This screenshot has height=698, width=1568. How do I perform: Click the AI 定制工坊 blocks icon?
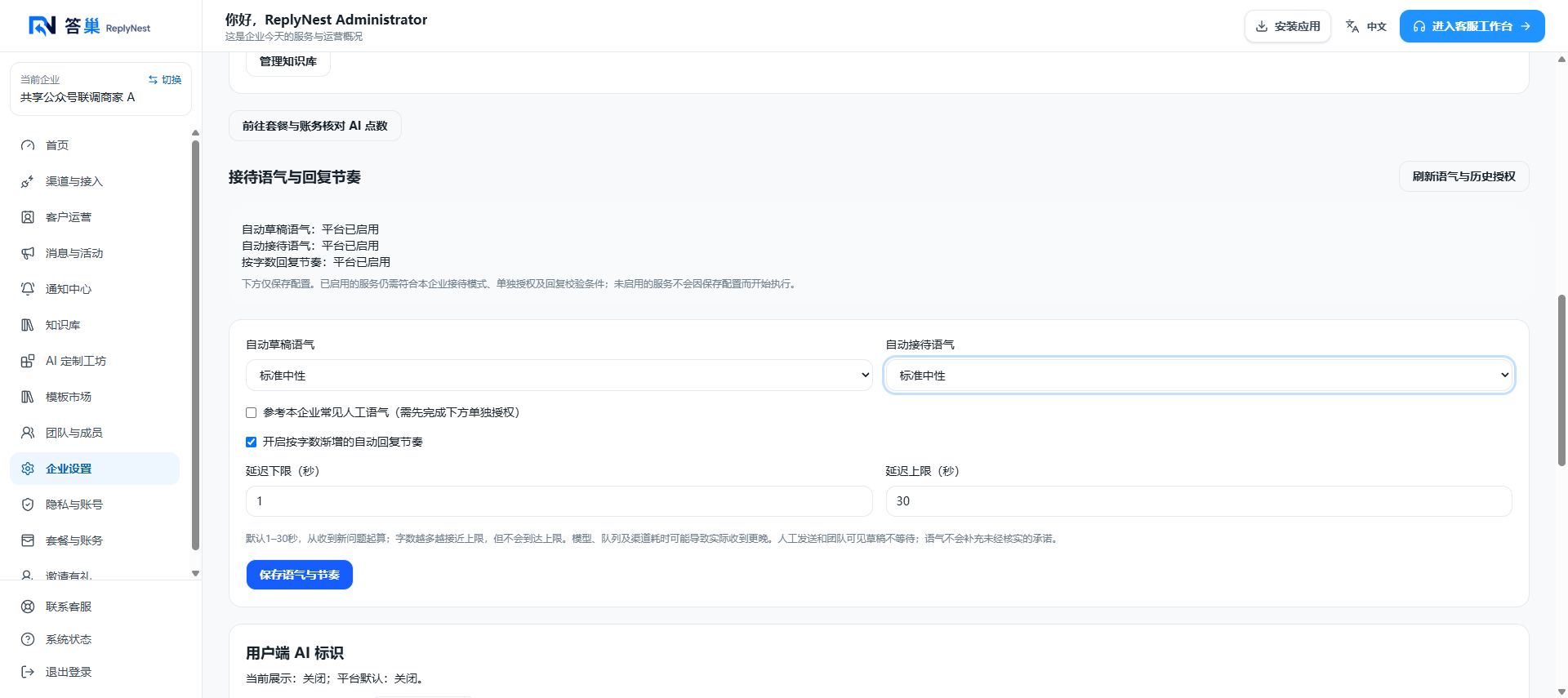(28, 361)
